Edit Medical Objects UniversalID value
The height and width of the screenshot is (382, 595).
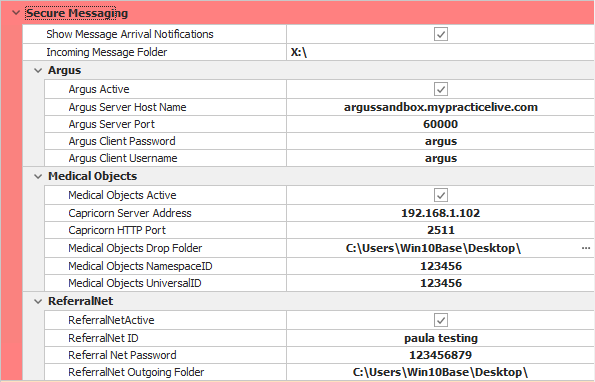tap(441, 283)
